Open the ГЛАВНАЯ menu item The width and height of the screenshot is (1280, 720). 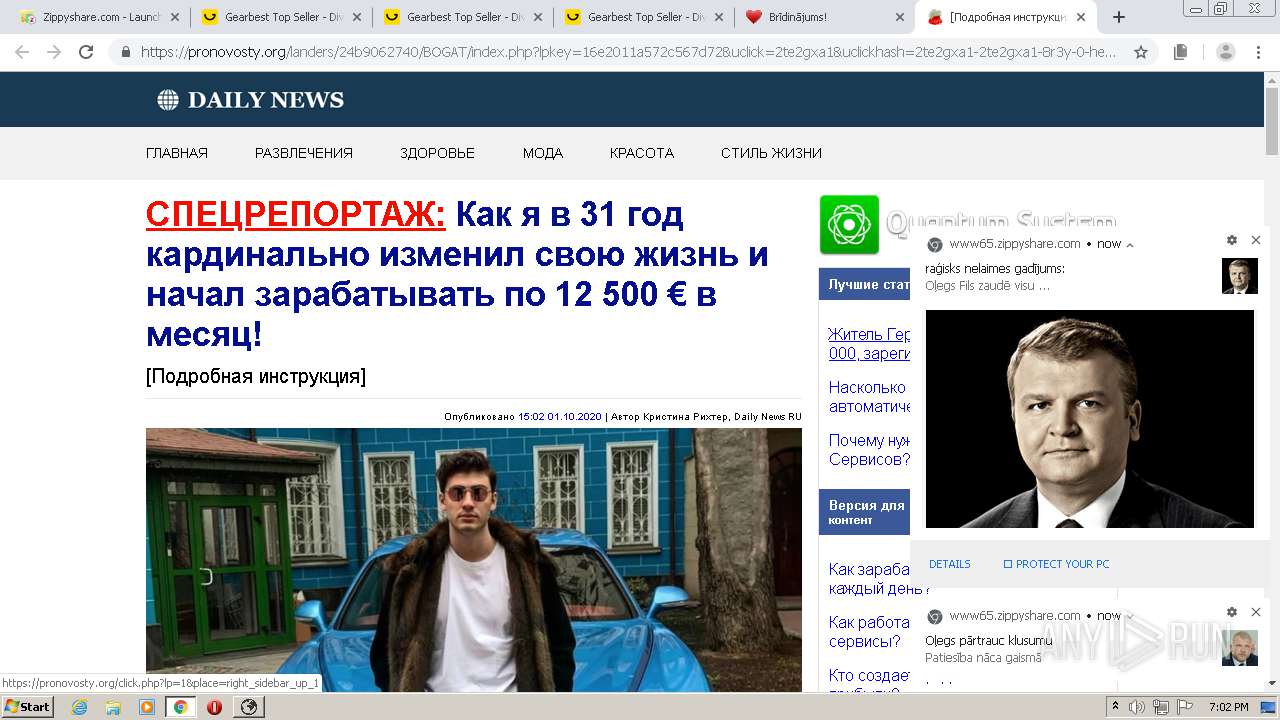tap(177, 153)
